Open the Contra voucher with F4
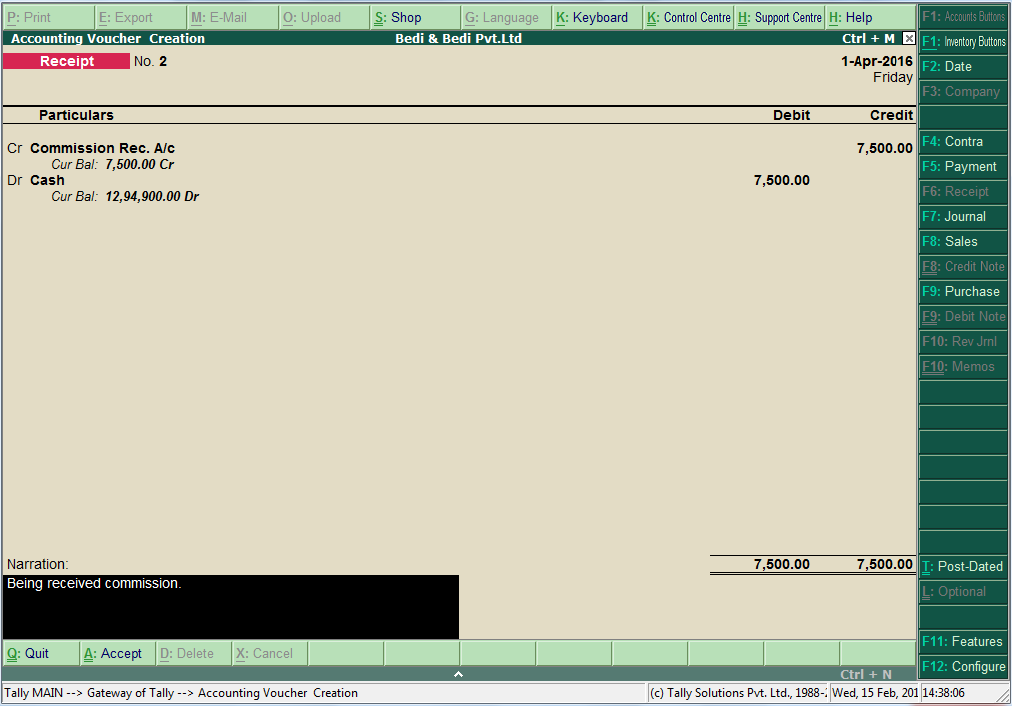Viewport: 1012px width, 706px height. click(x=961, y=142)
